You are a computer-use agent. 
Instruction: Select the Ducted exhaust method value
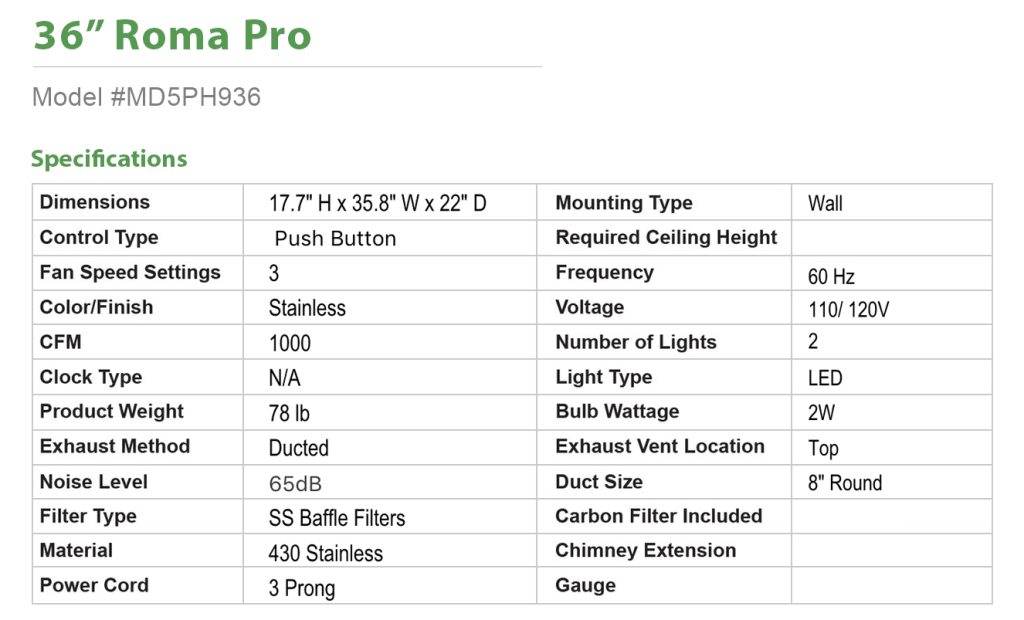click(x=298, y=448)
